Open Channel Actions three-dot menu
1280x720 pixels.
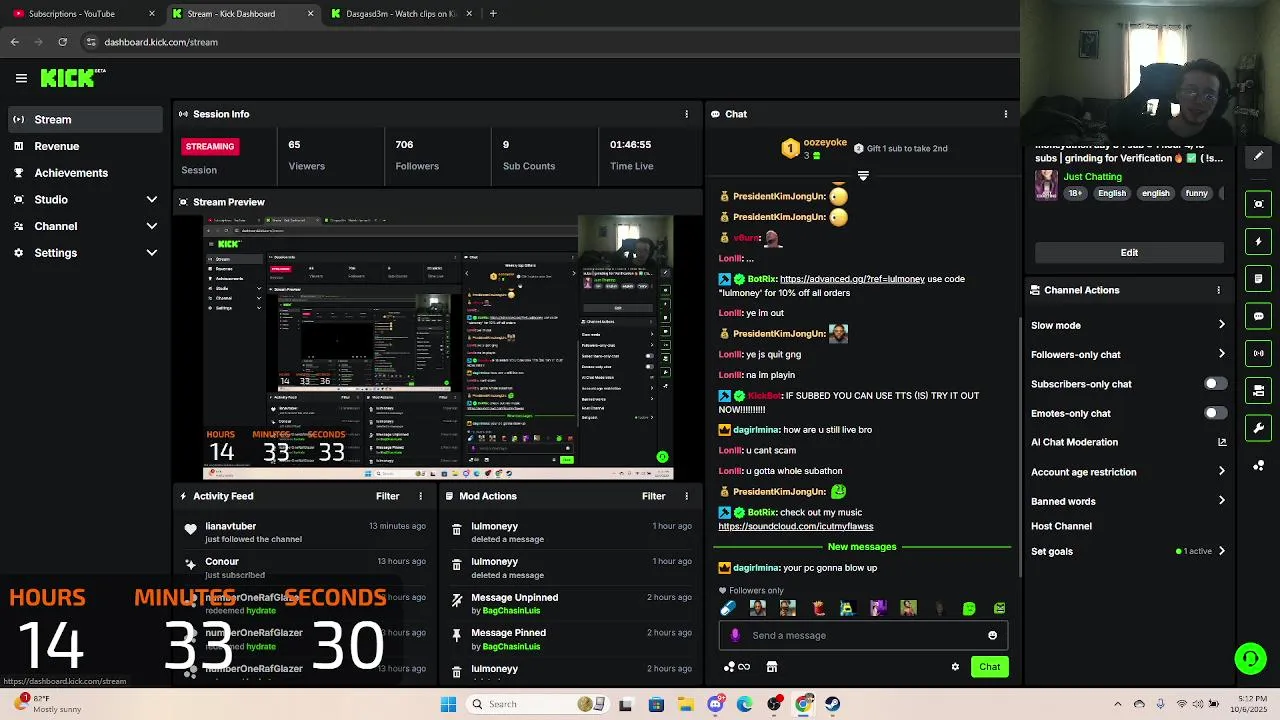coord(1218,290)
